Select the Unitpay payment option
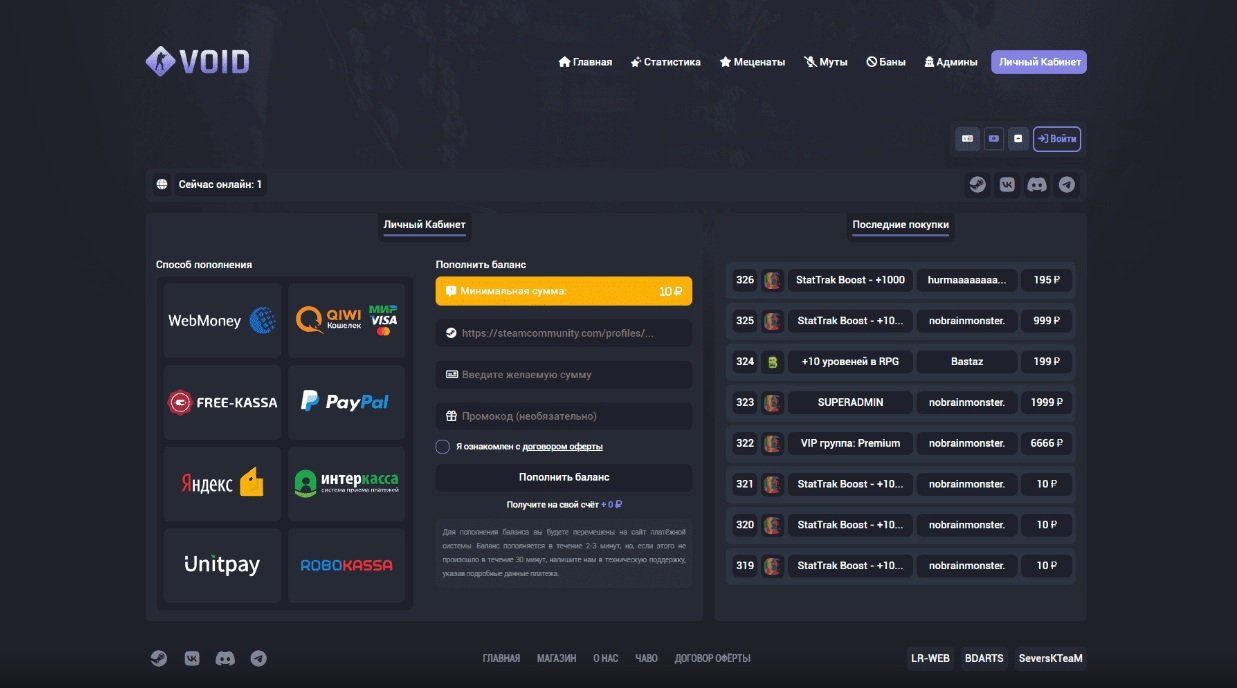This screenshot has height=688, width=1237. pyautogui.click(x=222, y=565)
